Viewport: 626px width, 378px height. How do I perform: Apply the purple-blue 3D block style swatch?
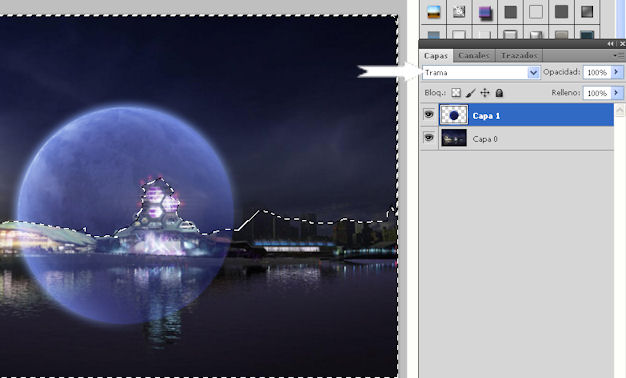tap(485, 12)
